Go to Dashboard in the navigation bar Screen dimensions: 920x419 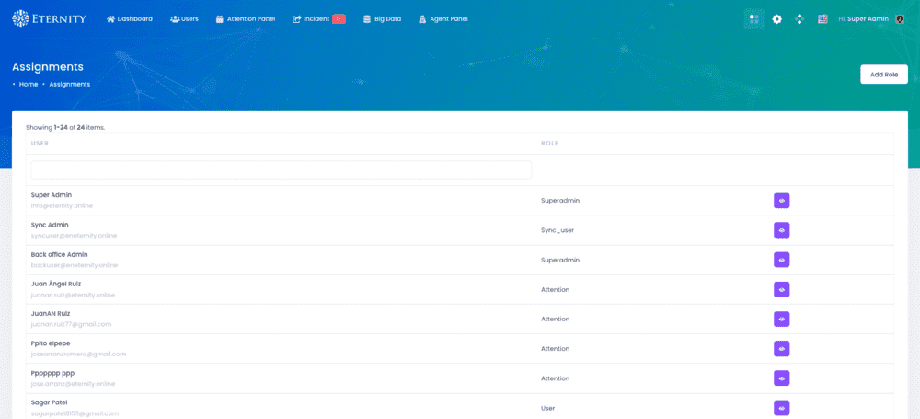click(130, 19)
